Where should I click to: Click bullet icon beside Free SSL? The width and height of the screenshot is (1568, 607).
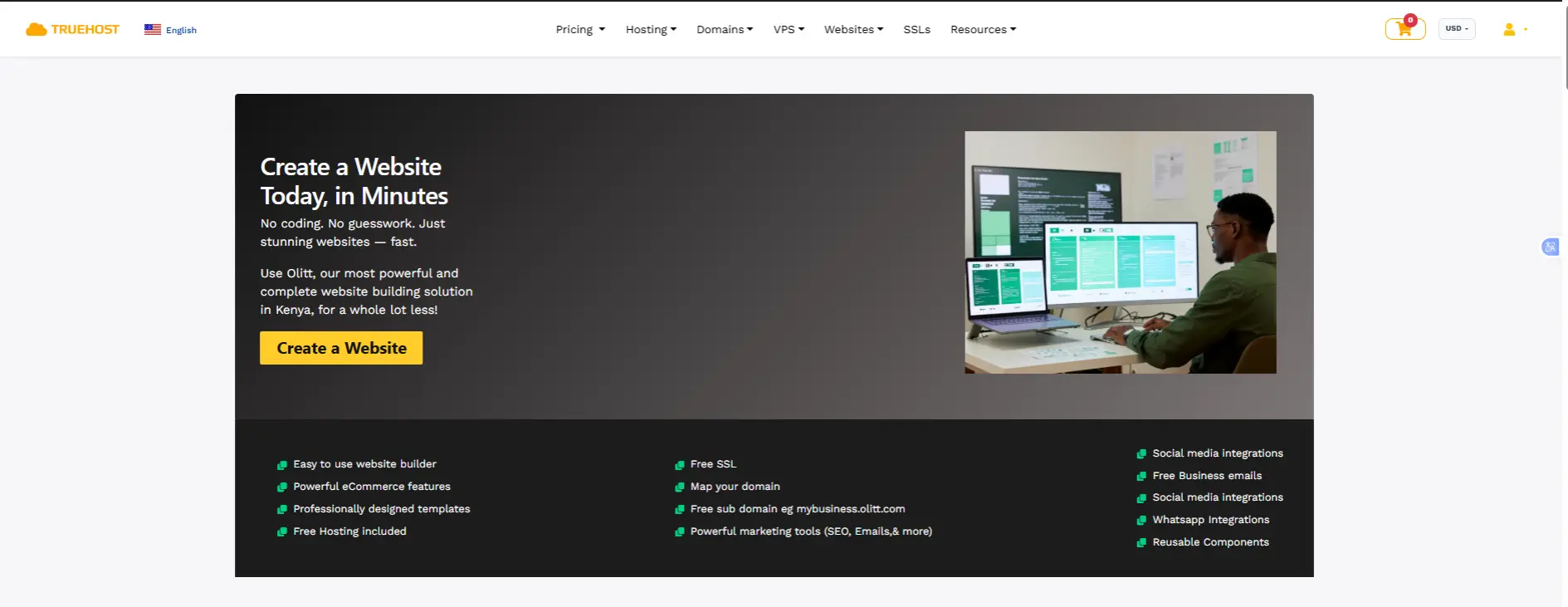680,465
